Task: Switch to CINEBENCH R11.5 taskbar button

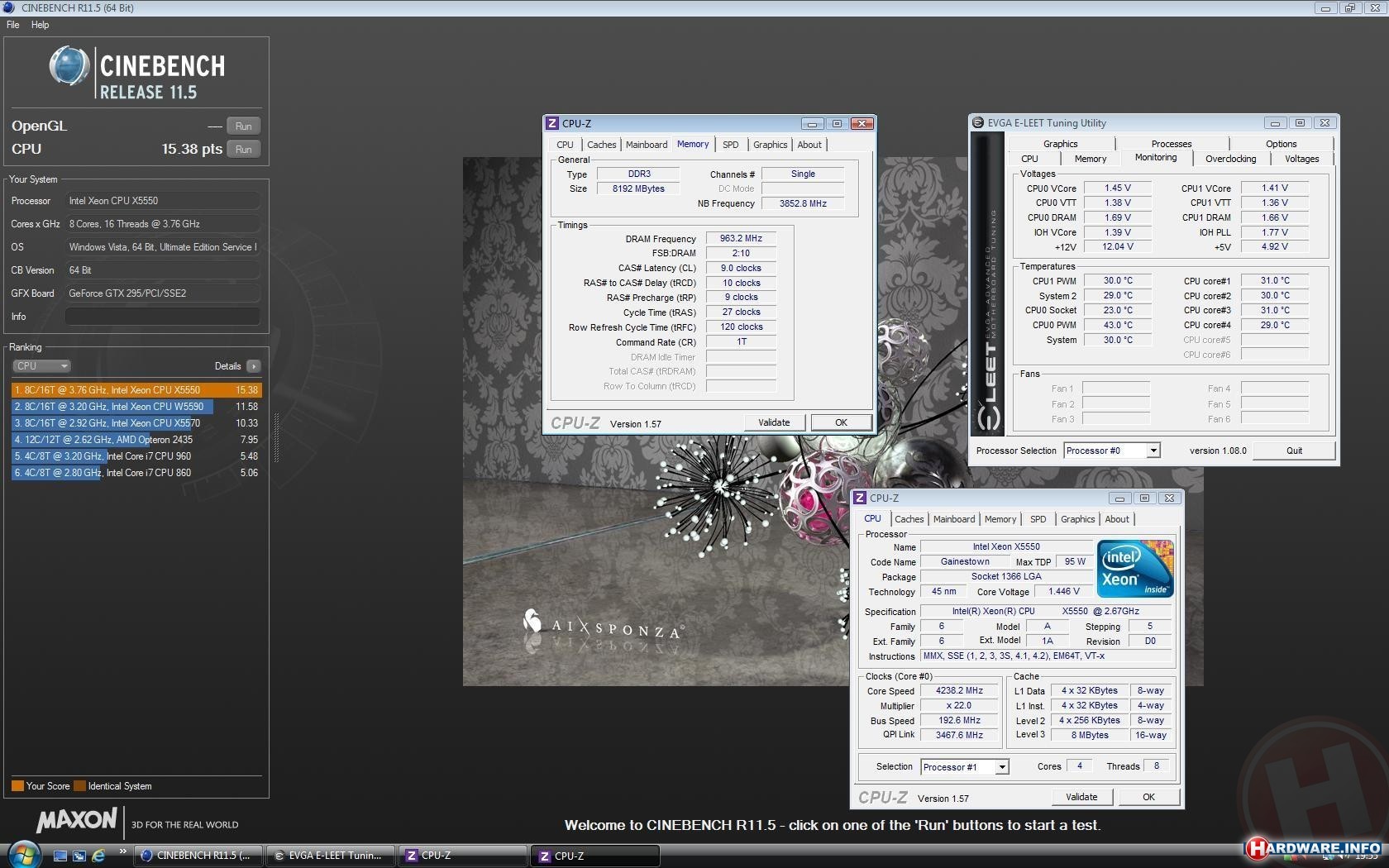Action: click(x=199, y=856)
